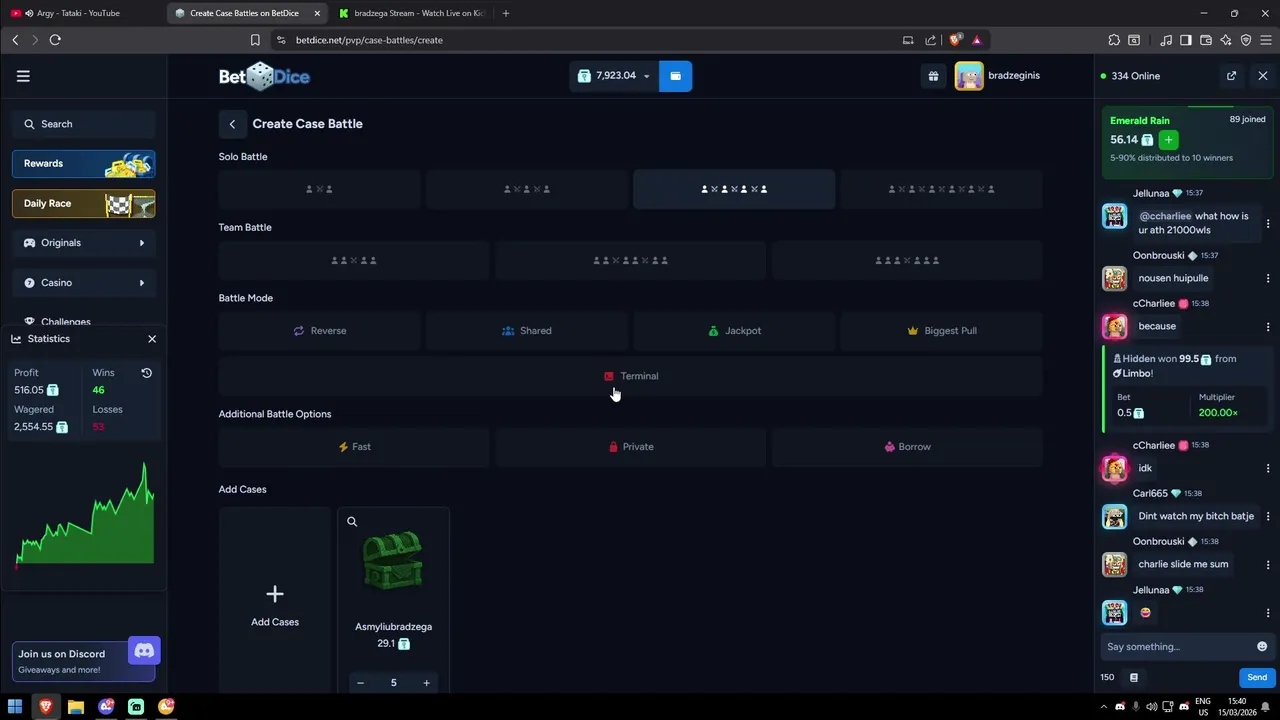The width and height of the screenshot is (1280, 720).
Task: Pop out the chat panel
Action: [x=1231, y=76]
